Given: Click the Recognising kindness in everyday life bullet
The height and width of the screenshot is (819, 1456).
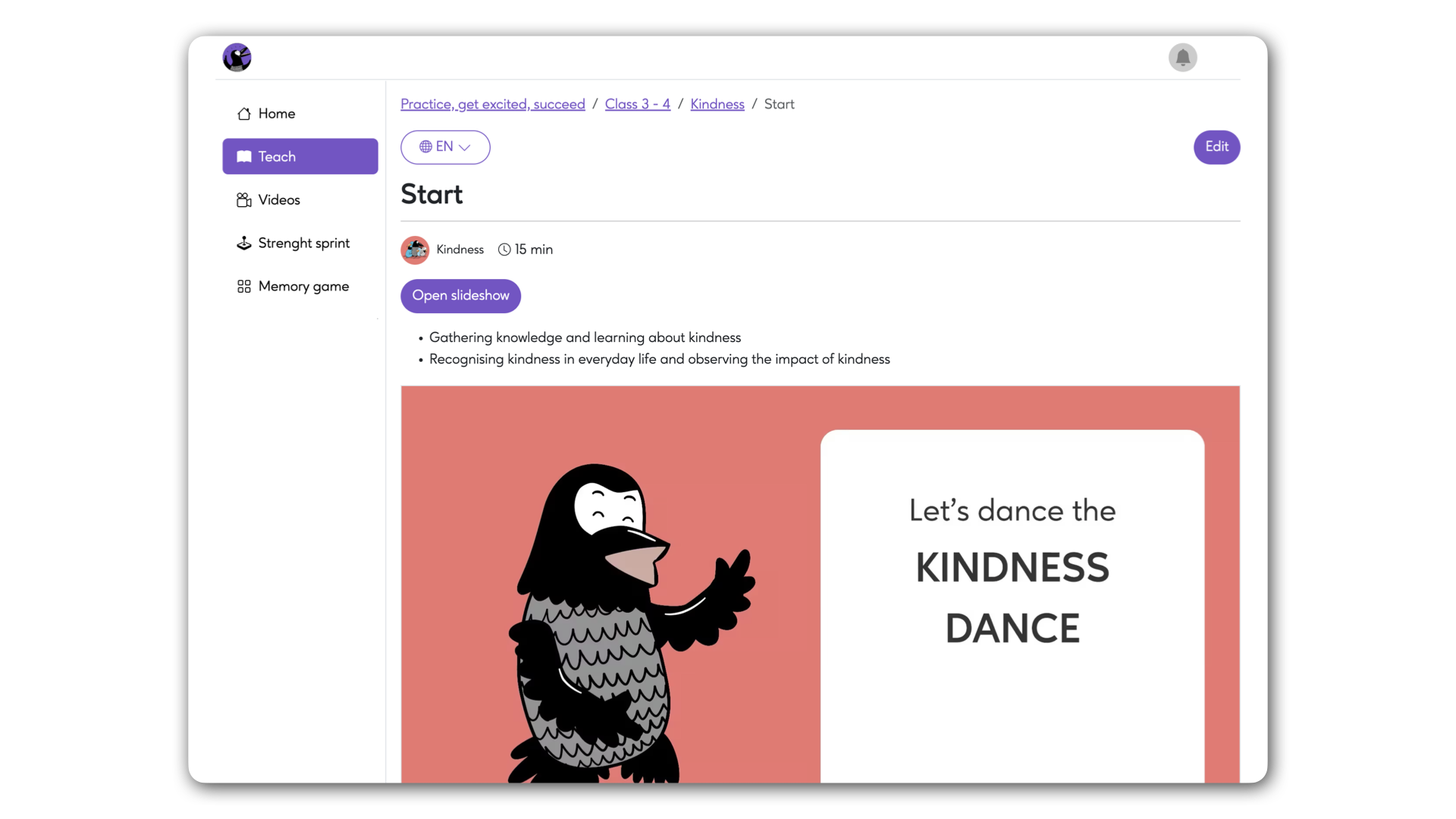Looking at the screenshot, I should click(659, 359).
